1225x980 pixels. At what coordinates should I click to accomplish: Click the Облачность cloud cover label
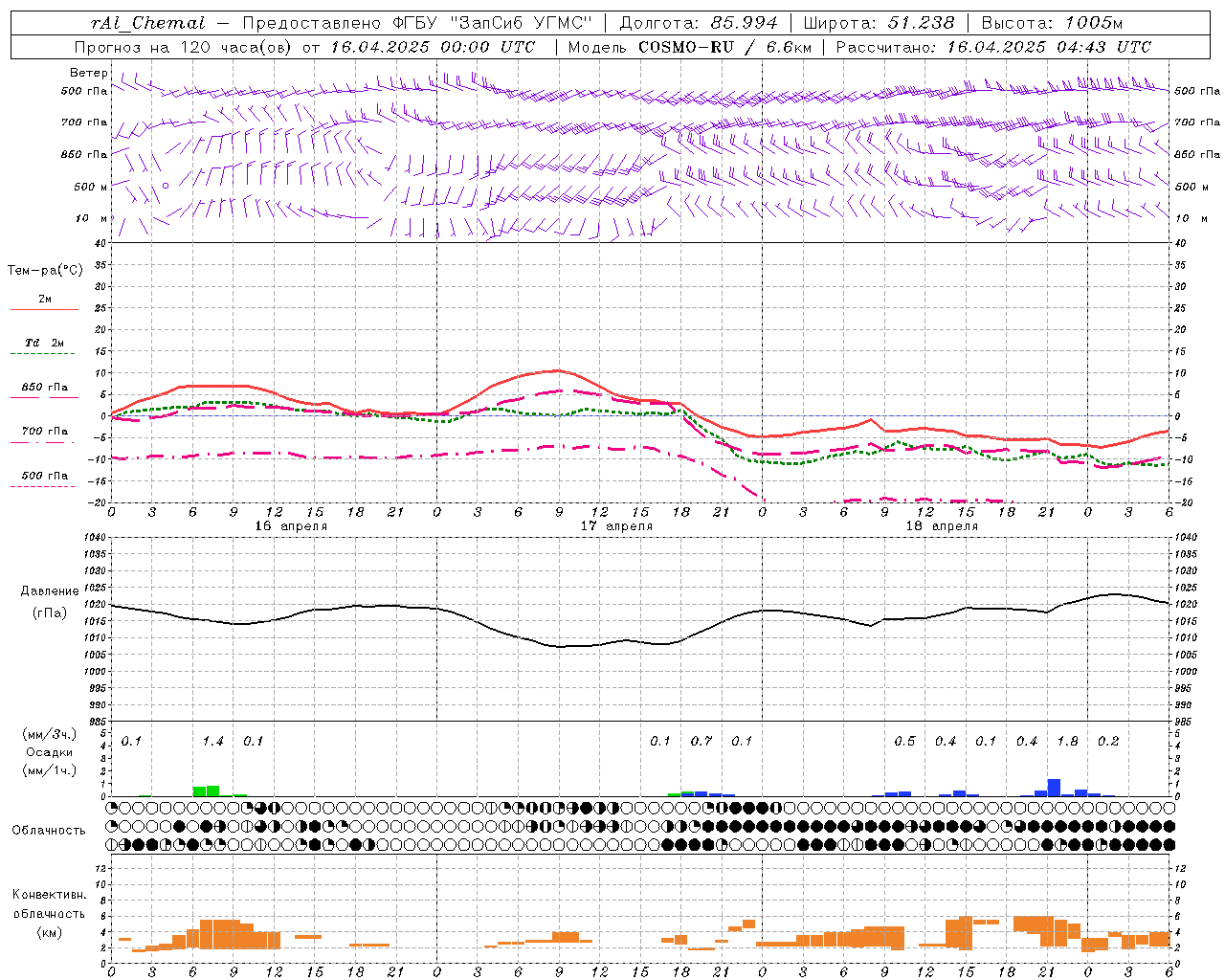[49, 831]
